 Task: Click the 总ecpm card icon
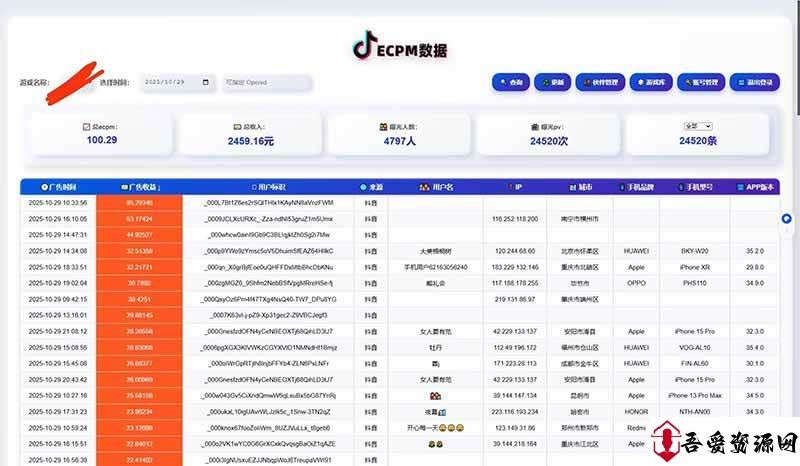tap(86, 127)
